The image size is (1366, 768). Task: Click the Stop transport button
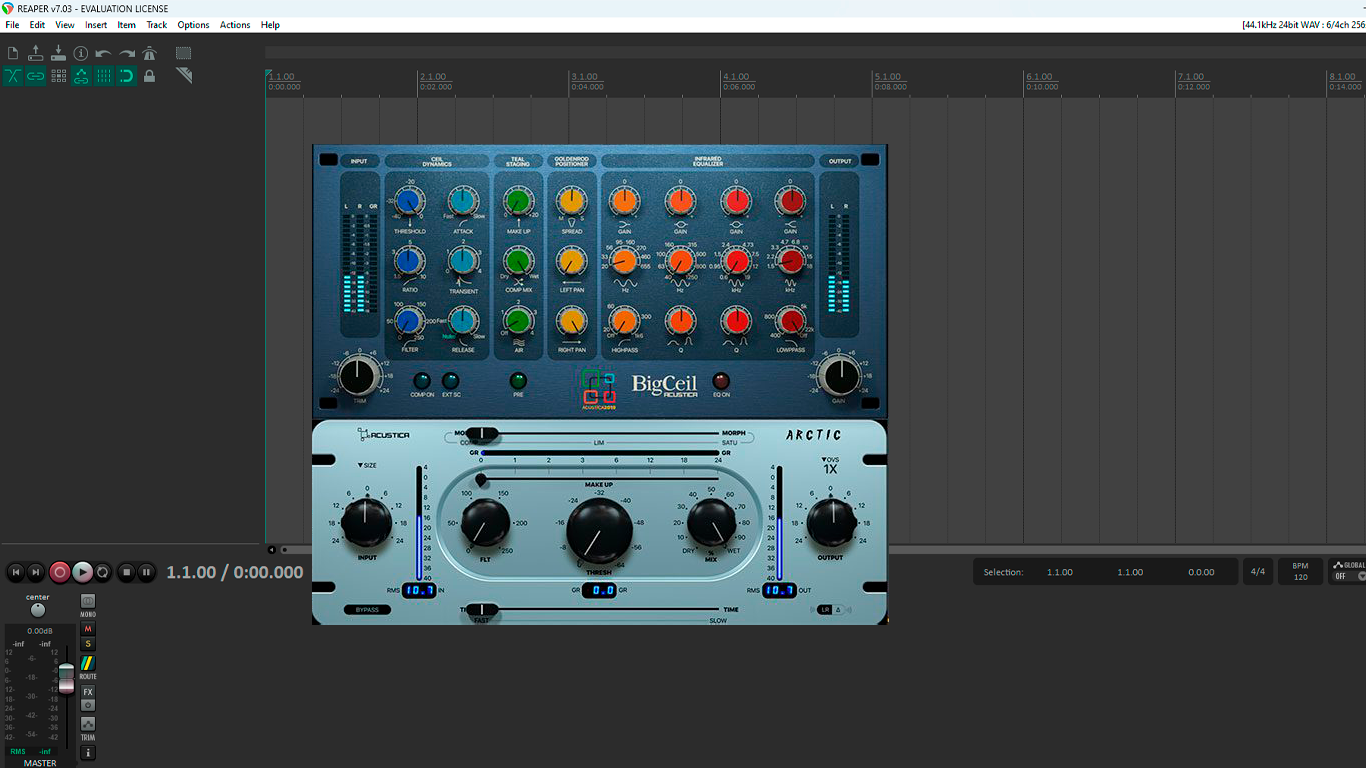(126, 572)
